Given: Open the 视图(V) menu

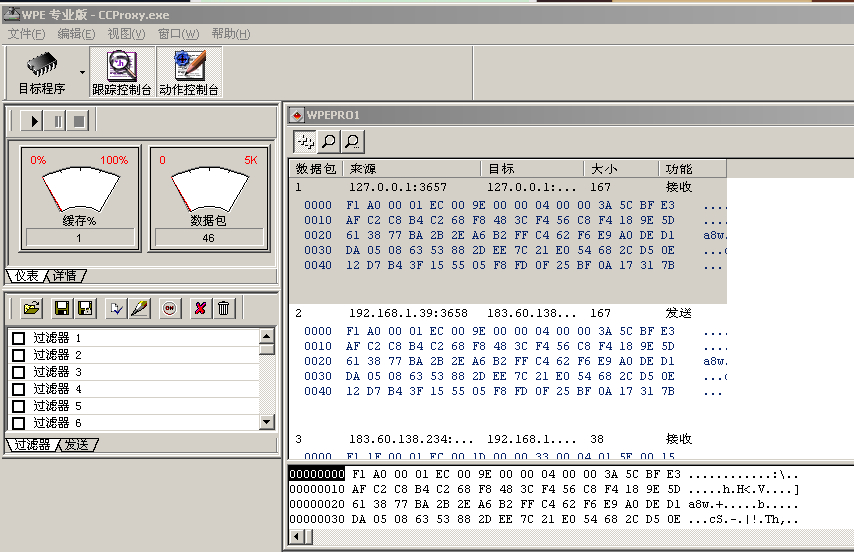Looking at the screenshot, I should (126, 34).
